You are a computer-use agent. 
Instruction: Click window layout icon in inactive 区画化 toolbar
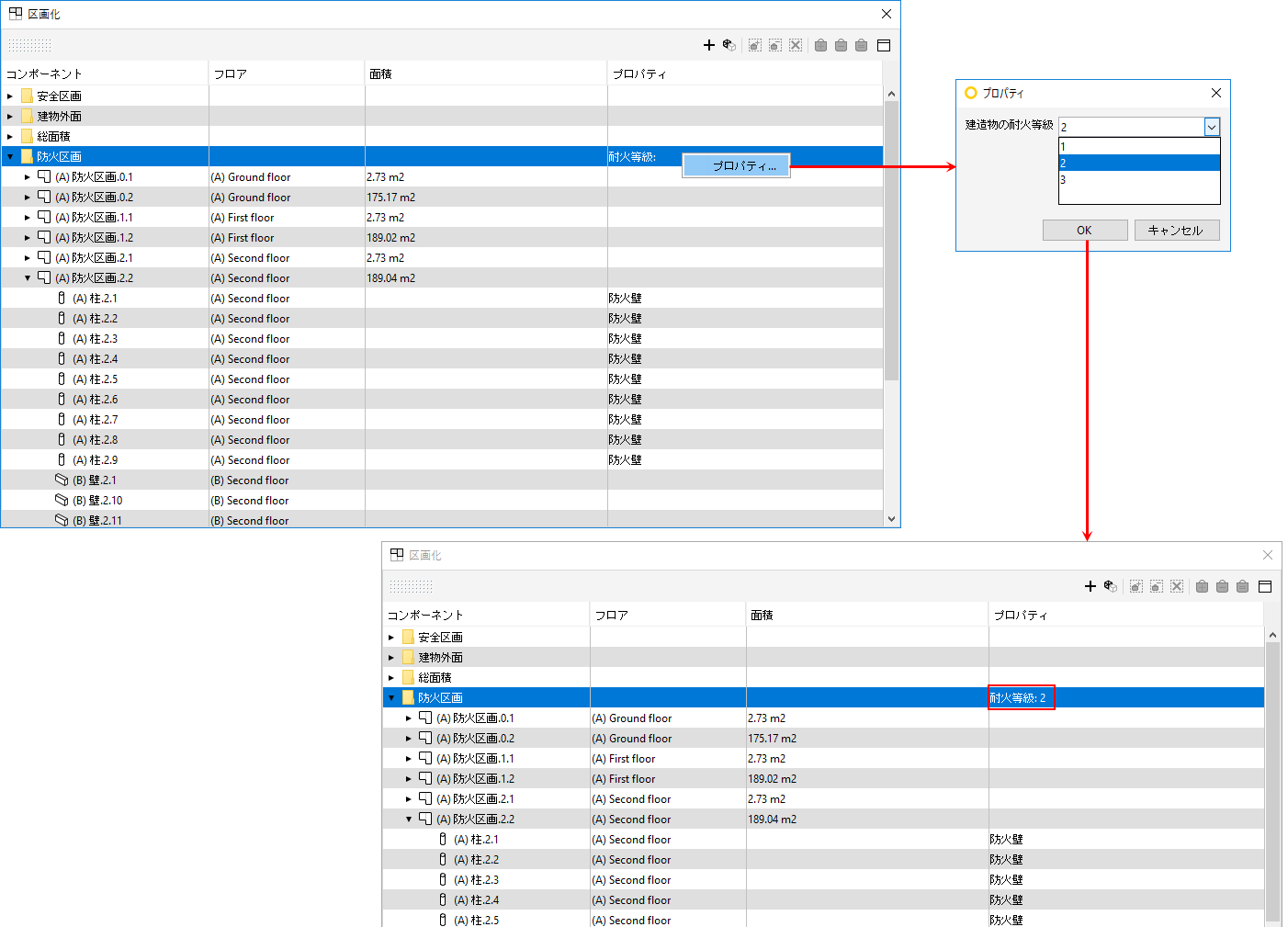[x=1265, y=586]
